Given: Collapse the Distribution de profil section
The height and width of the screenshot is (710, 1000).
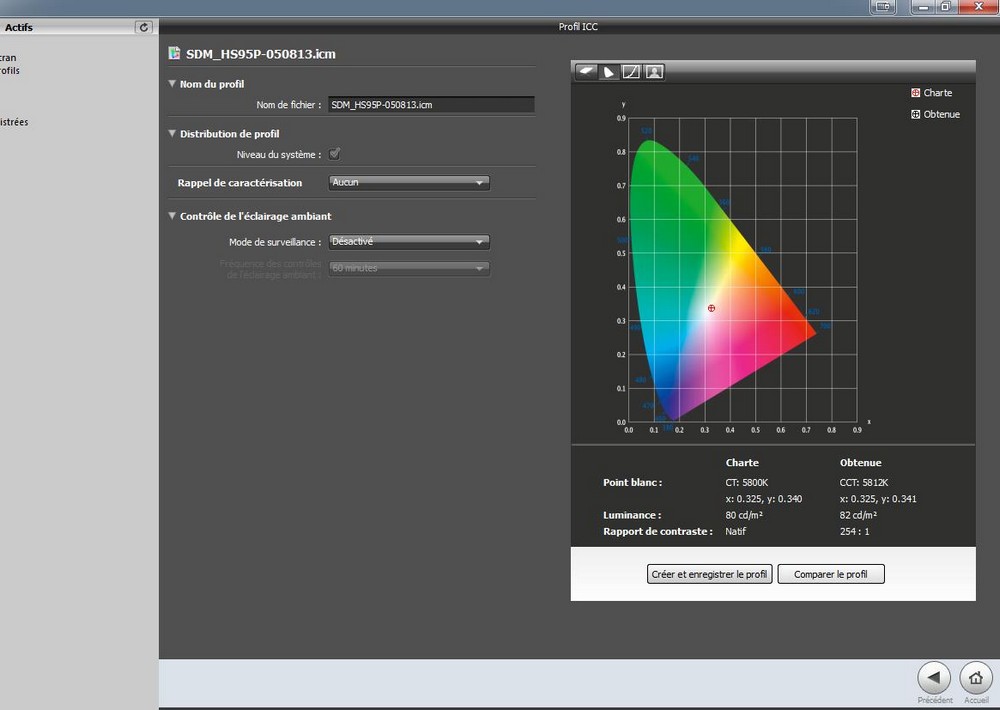Looking at the screenshot, I should pos(172,133).
